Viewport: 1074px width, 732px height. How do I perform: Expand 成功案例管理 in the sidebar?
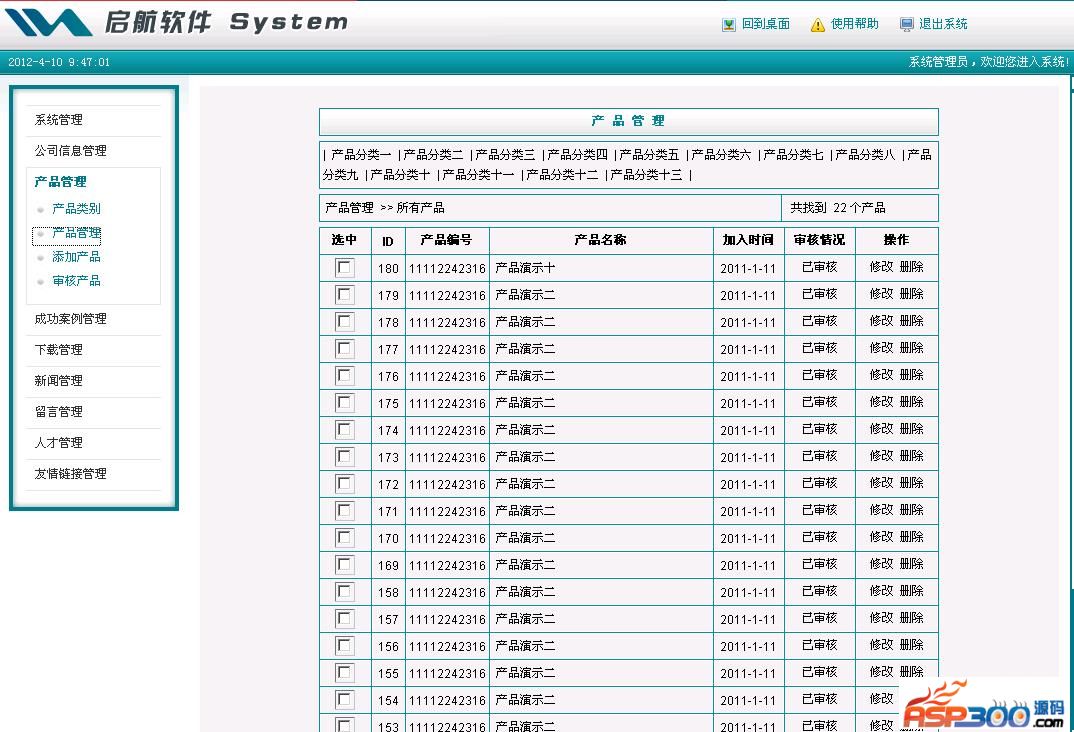[x=70, y=319]
